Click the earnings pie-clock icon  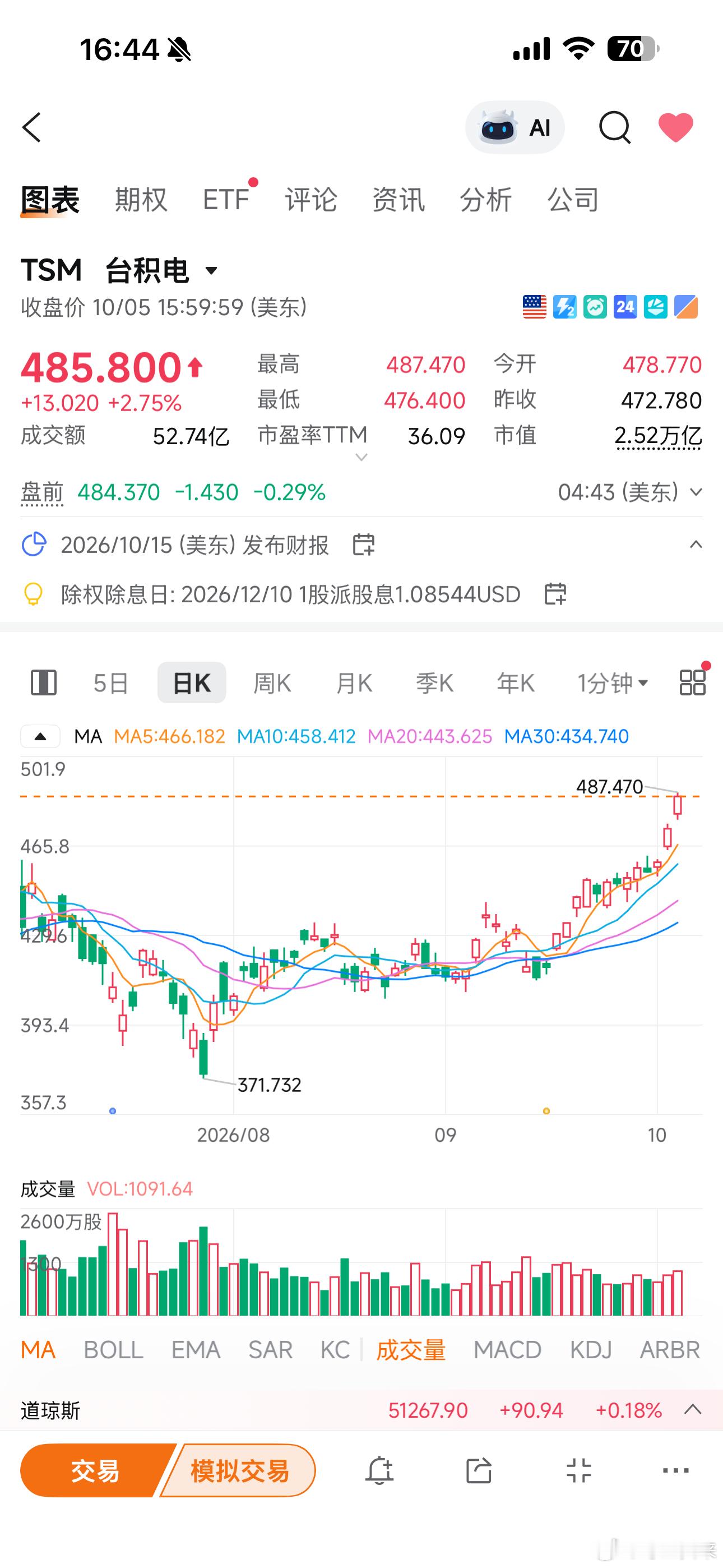[34, 544]
